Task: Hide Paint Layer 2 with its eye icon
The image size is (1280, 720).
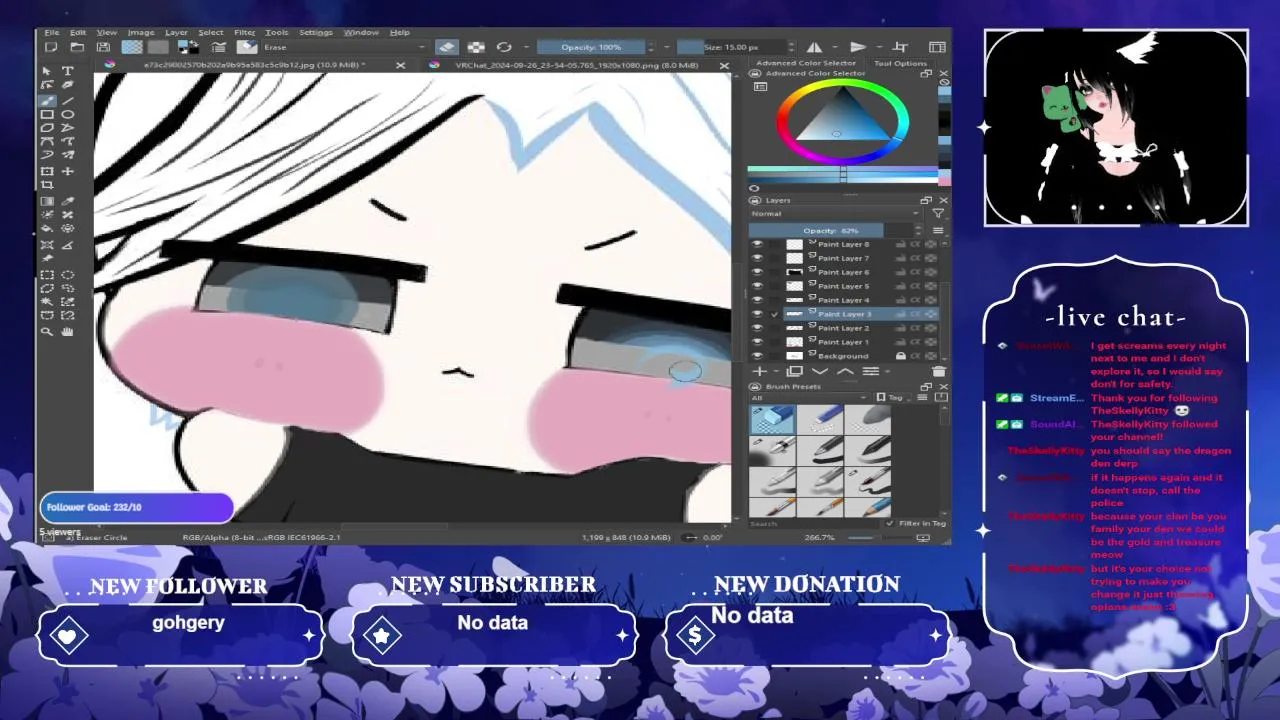Action: 757,328
